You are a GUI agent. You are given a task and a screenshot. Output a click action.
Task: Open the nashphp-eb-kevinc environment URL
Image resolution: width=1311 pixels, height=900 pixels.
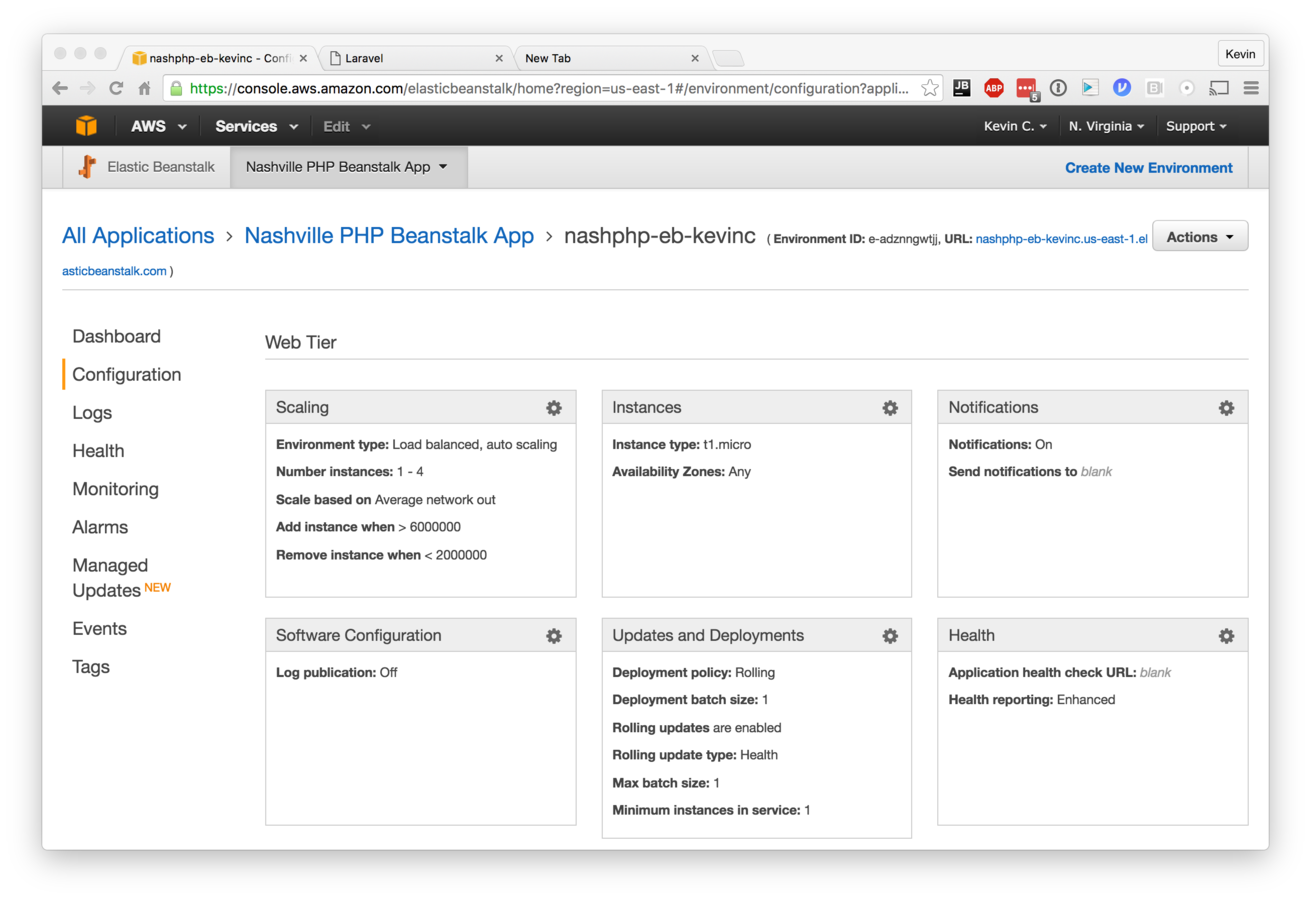1061,239
